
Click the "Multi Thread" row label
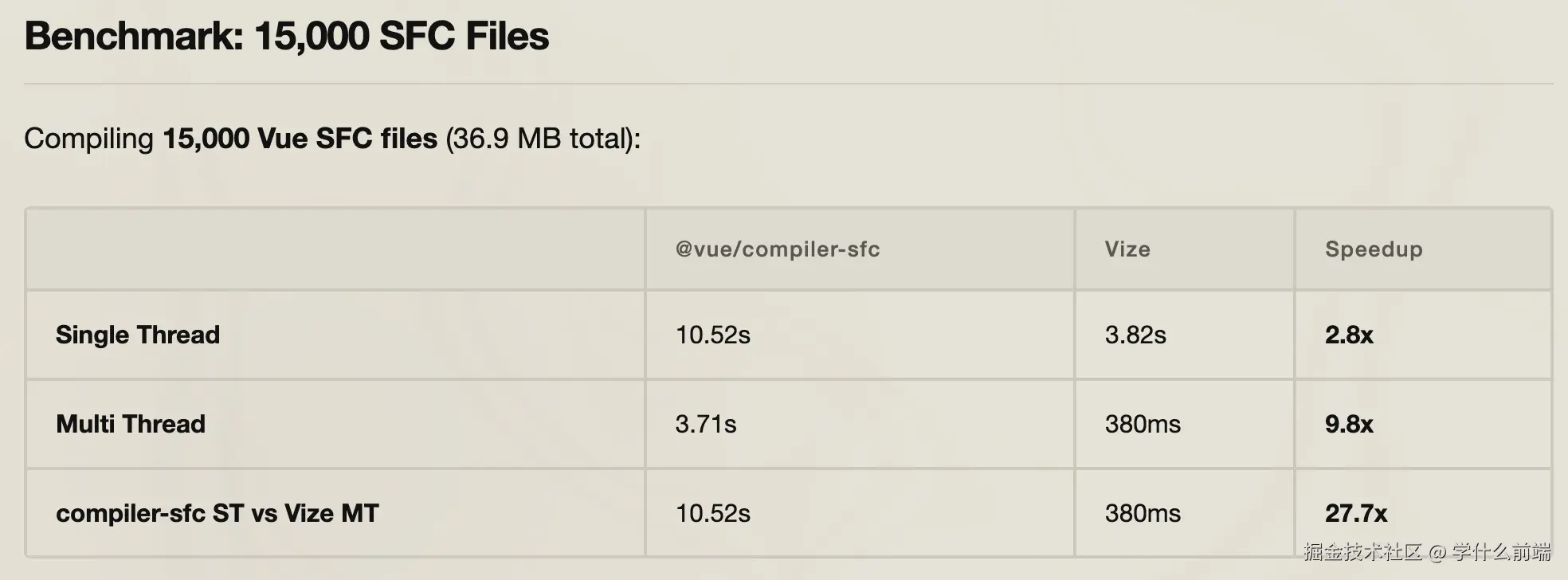[131, 424]
